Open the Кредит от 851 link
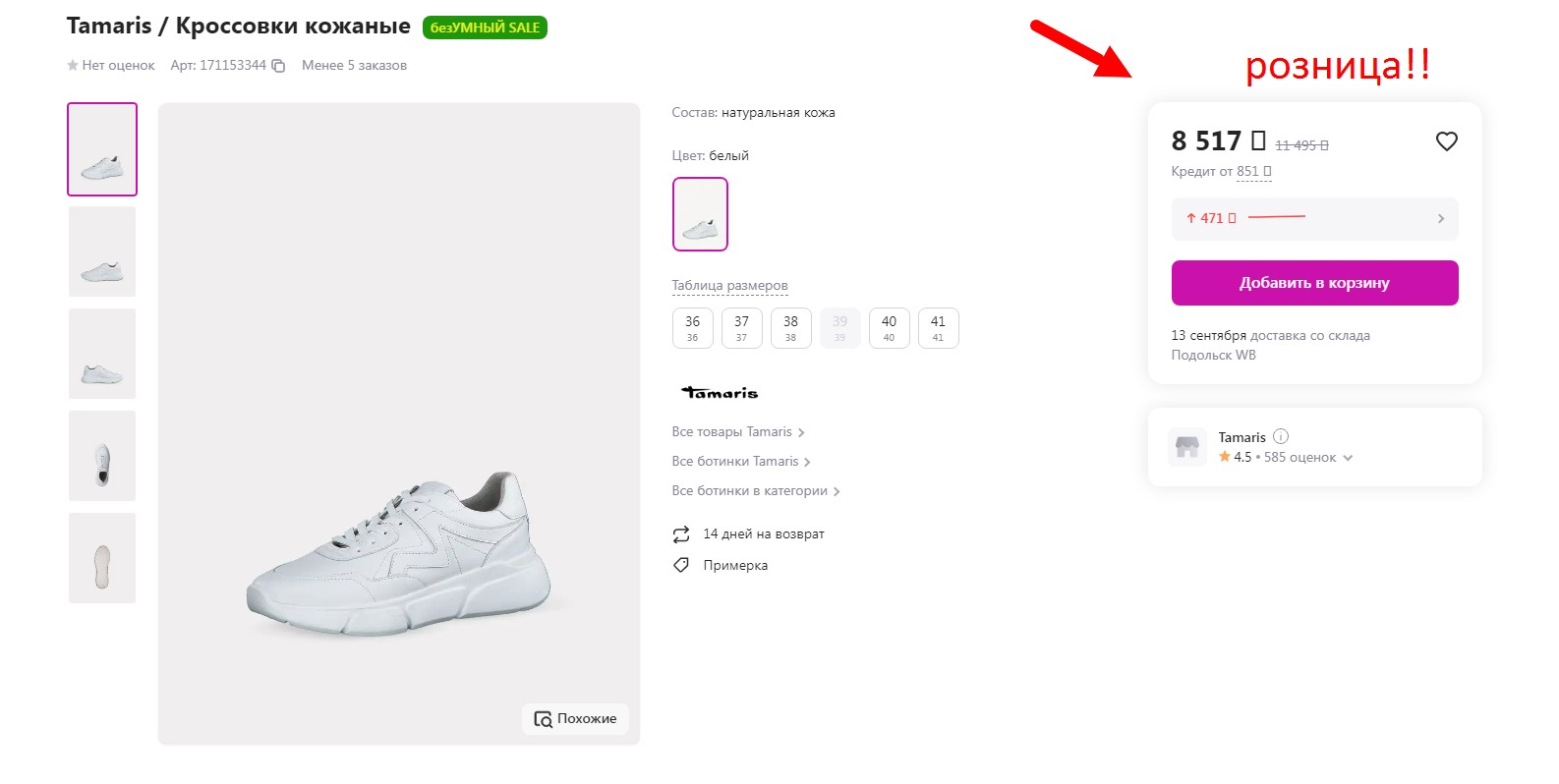This screenshot has height=784, width=1559. pyautogui.click(x=1222, y=172)
